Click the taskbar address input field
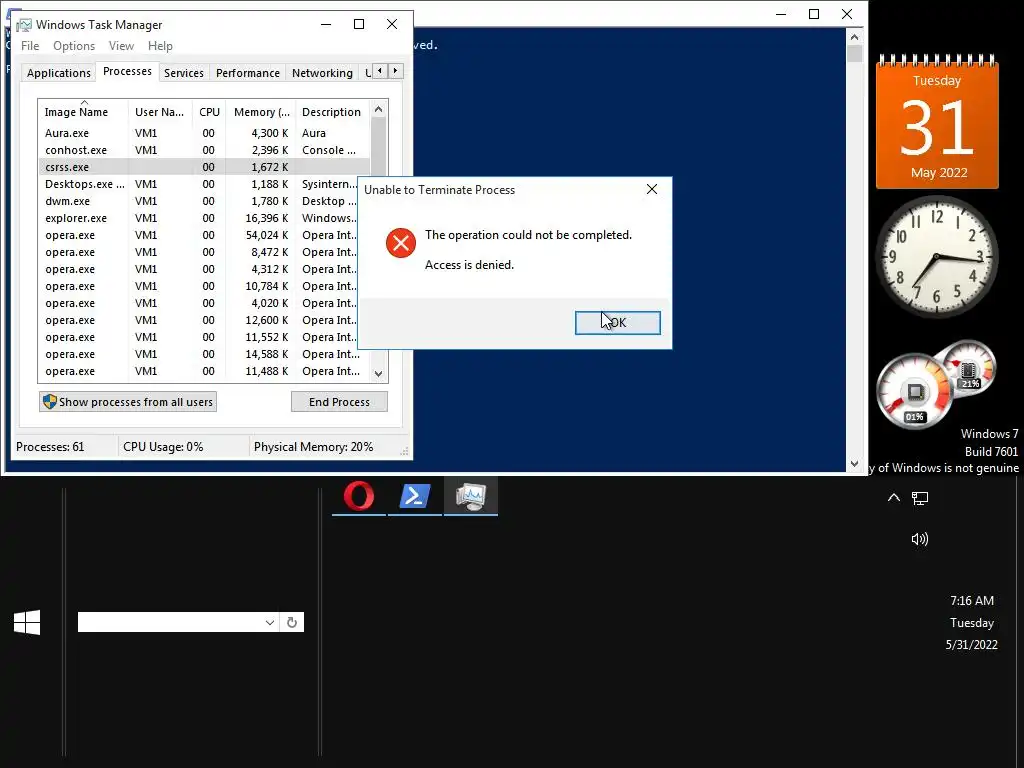The height and width of the screenshot is (768, 1024). [x=170, y=622]
